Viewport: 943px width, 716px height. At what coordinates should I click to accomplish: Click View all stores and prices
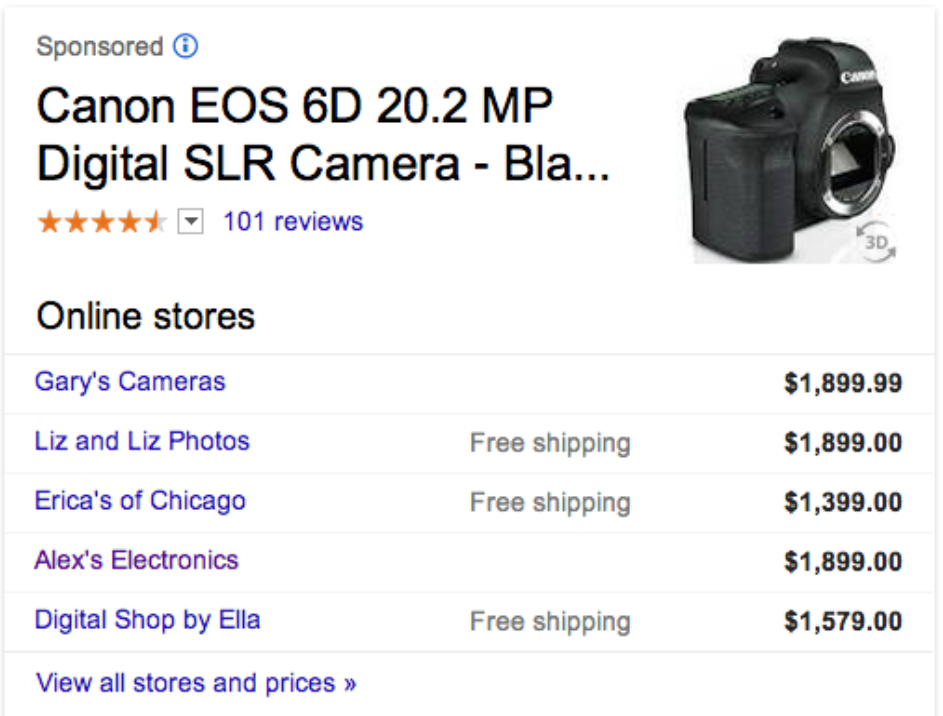point(196,684)
